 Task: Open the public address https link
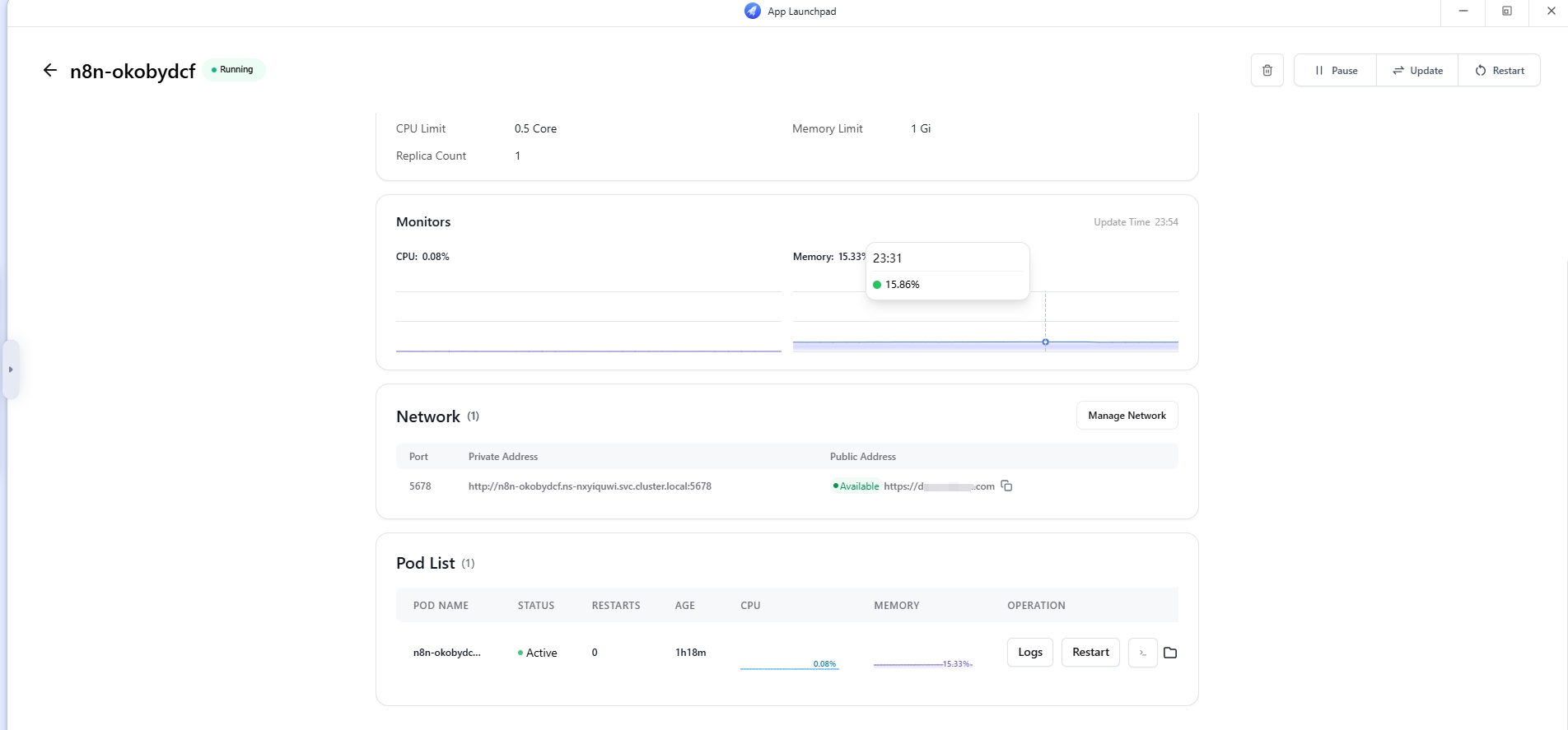click(939, 486)
